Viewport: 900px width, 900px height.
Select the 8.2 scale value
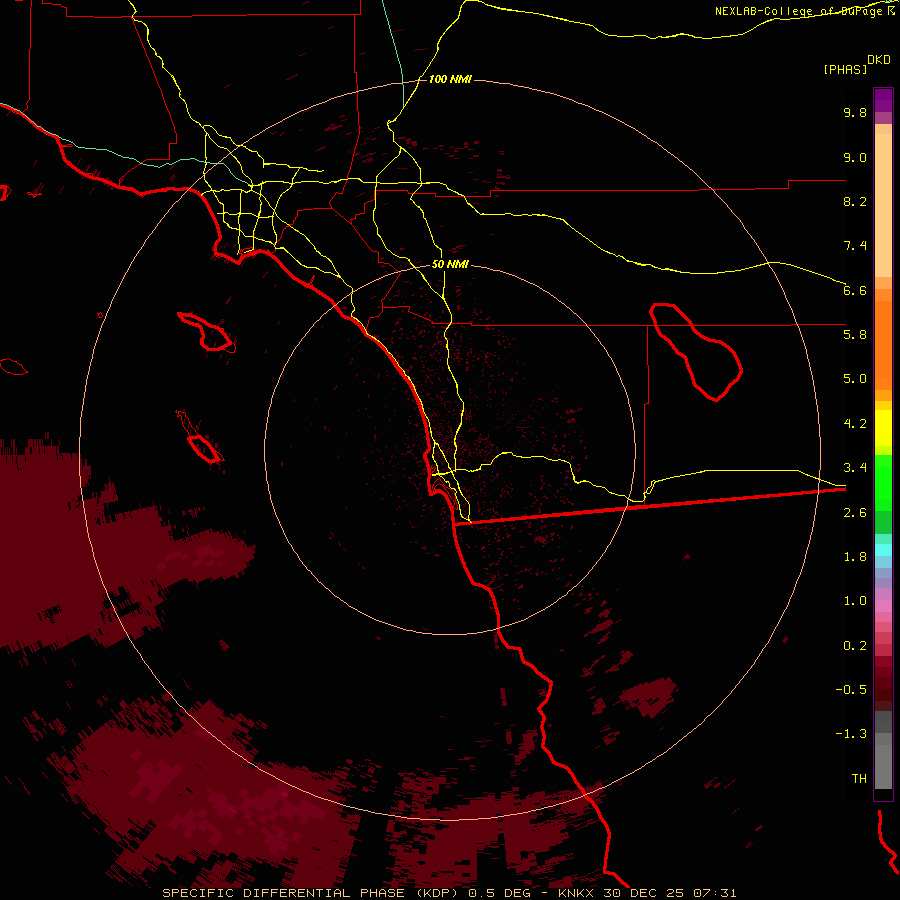(x=855, y=201)
